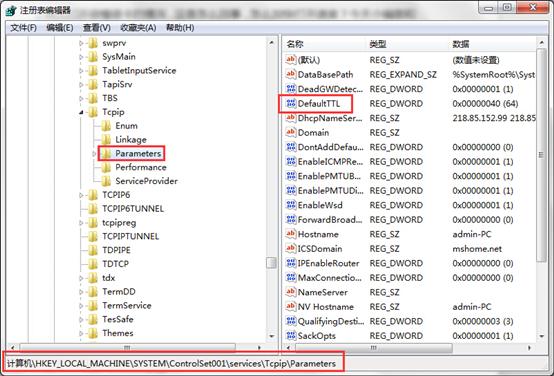This screenshot has height=376, width=554.
Task: Select the IPEnableRouter DWORD value icon
Action: pos(290,263)
